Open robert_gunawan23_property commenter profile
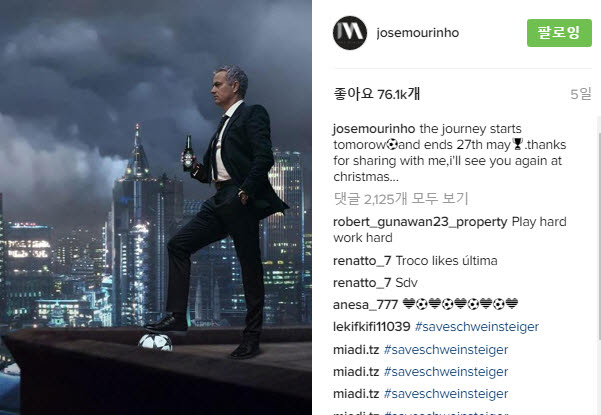This screenshot has width=601, height=415. pyautogui.click(x=420, y=222)
